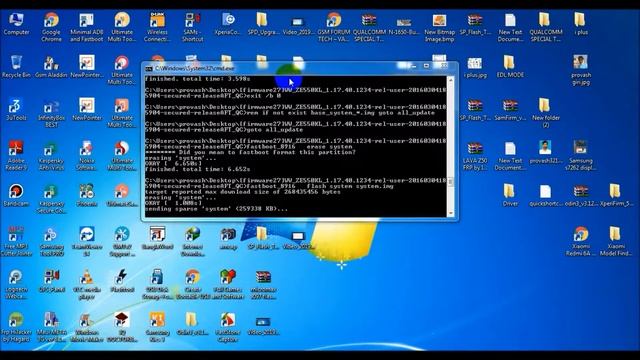Open the provash321... photo file

coord(545,152)
